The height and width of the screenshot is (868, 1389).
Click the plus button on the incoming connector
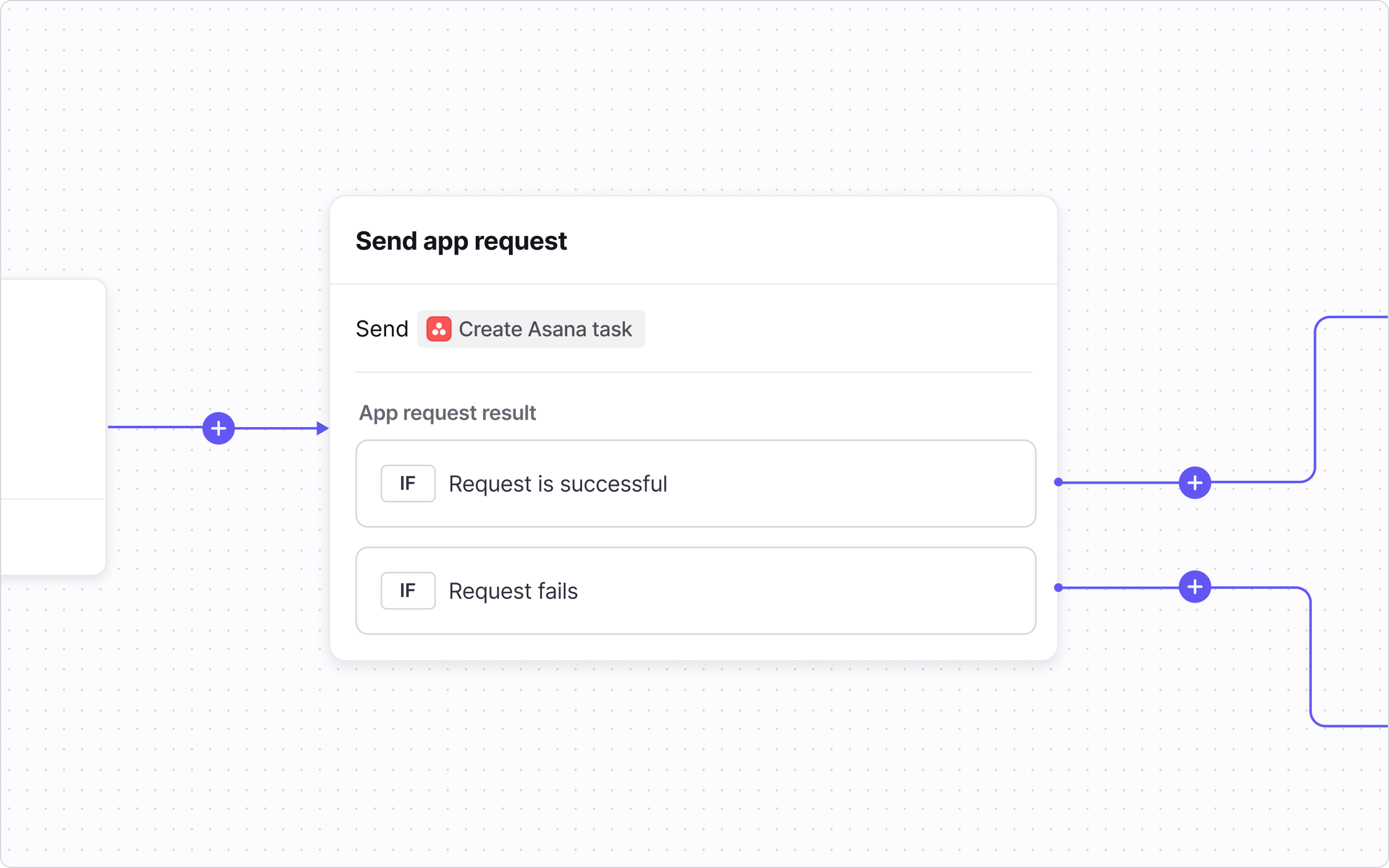click(x=219, y=428)
